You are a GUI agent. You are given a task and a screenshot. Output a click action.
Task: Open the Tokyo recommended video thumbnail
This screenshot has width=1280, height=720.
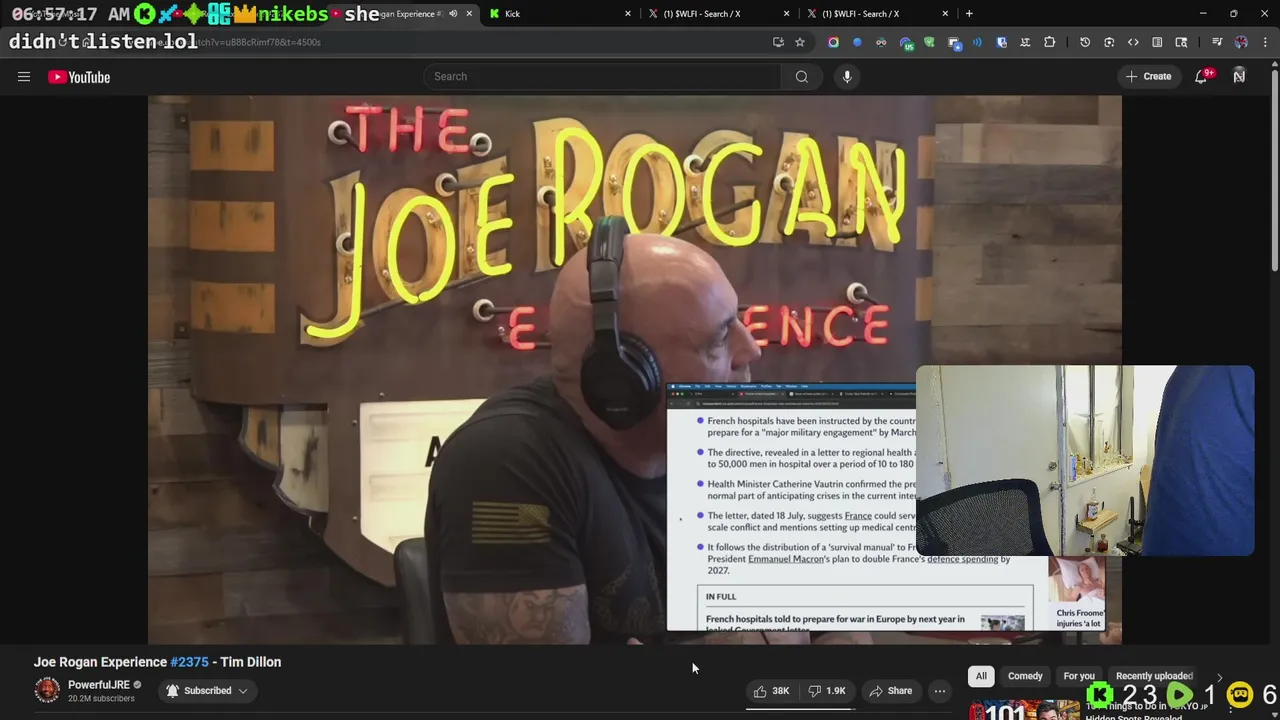point(1022,710)
